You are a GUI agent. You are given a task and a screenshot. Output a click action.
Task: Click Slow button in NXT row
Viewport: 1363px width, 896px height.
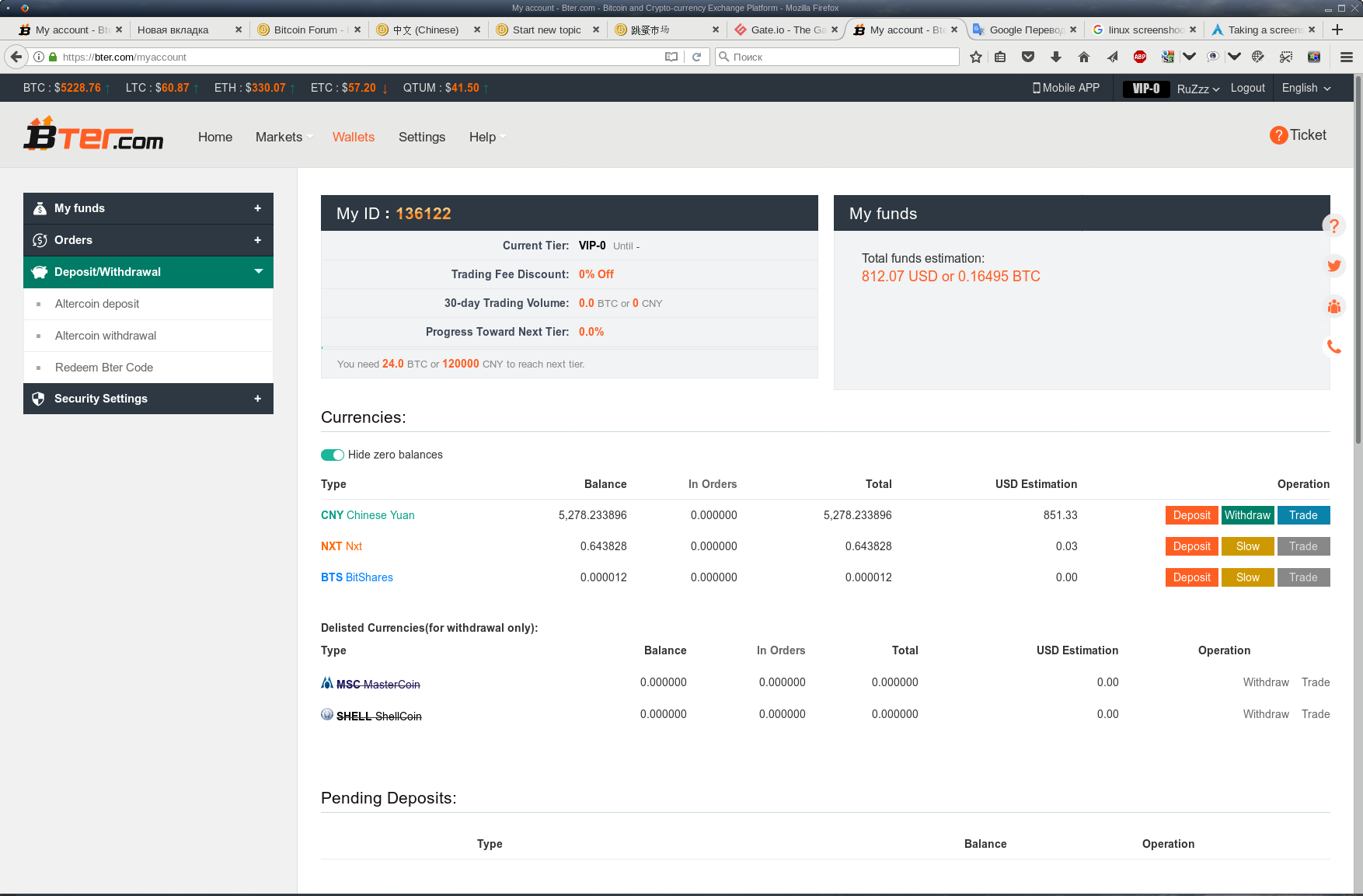pos(1248,546)
